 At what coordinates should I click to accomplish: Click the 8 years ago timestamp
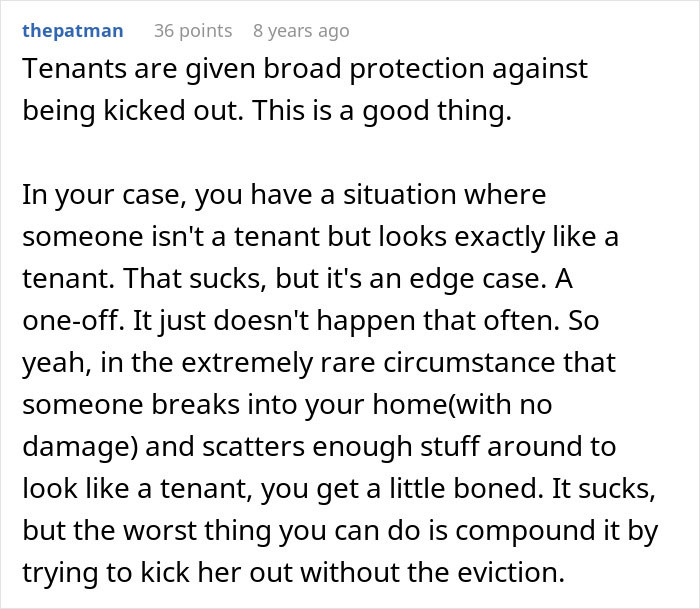301,31
